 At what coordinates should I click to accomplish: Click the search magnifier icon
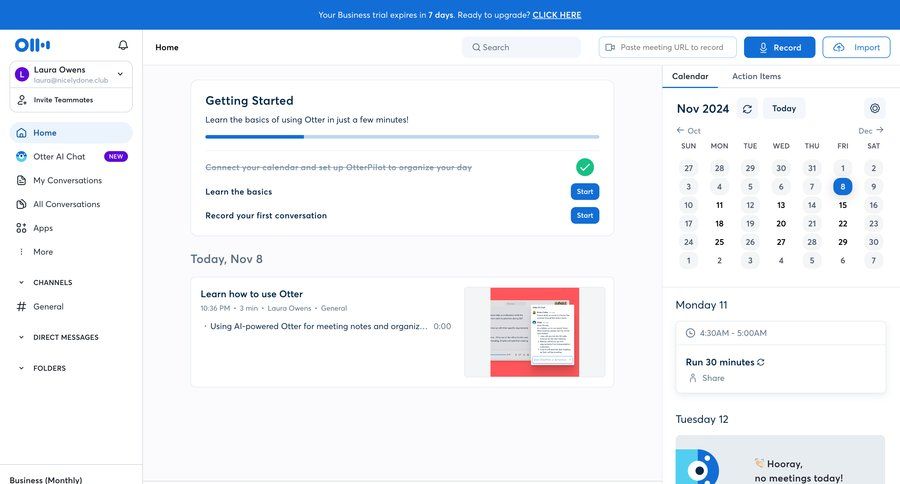[x=476, y=47]
